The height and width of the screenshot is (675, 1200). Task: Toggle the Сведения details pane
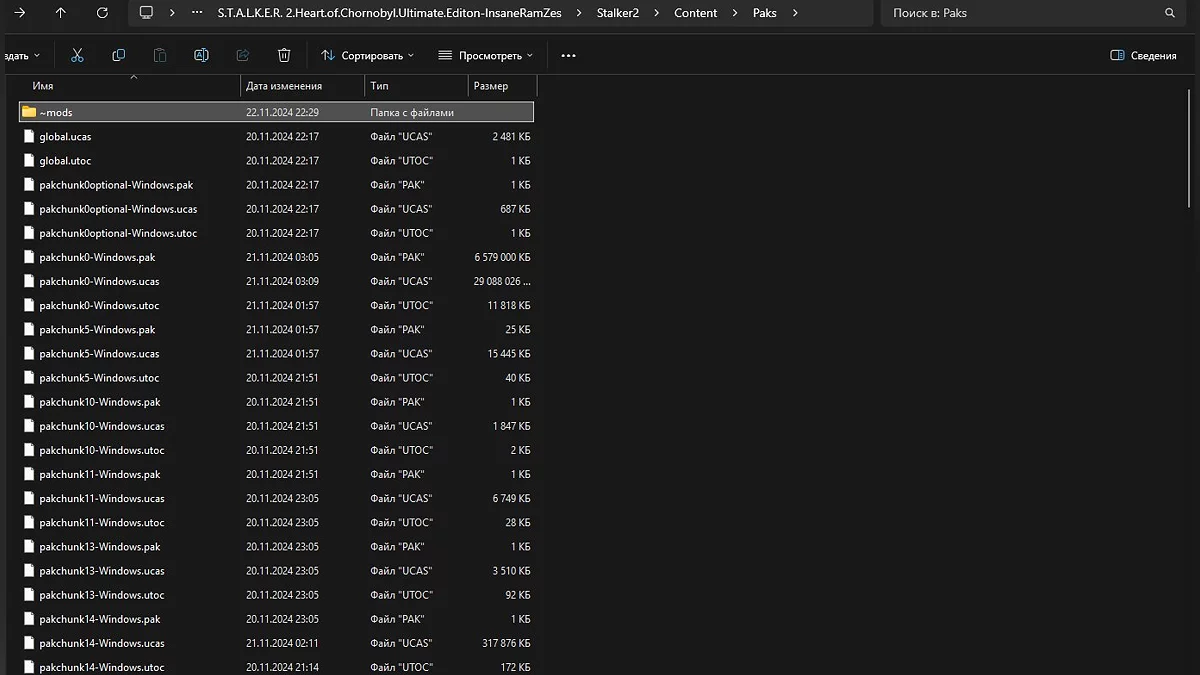pos(1143,56)
